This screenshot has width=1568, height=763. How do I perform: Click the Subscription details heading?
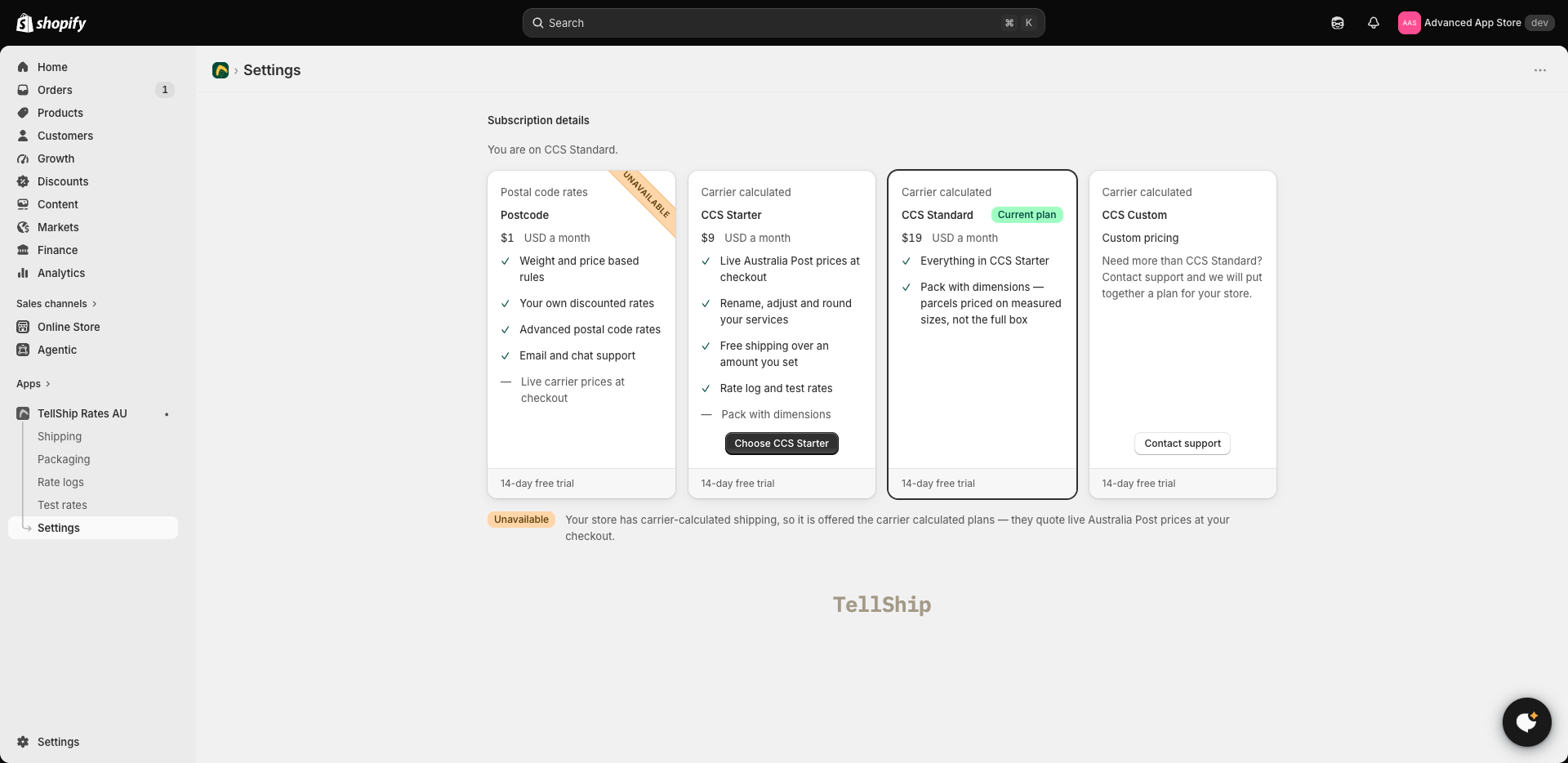[538, 120]
